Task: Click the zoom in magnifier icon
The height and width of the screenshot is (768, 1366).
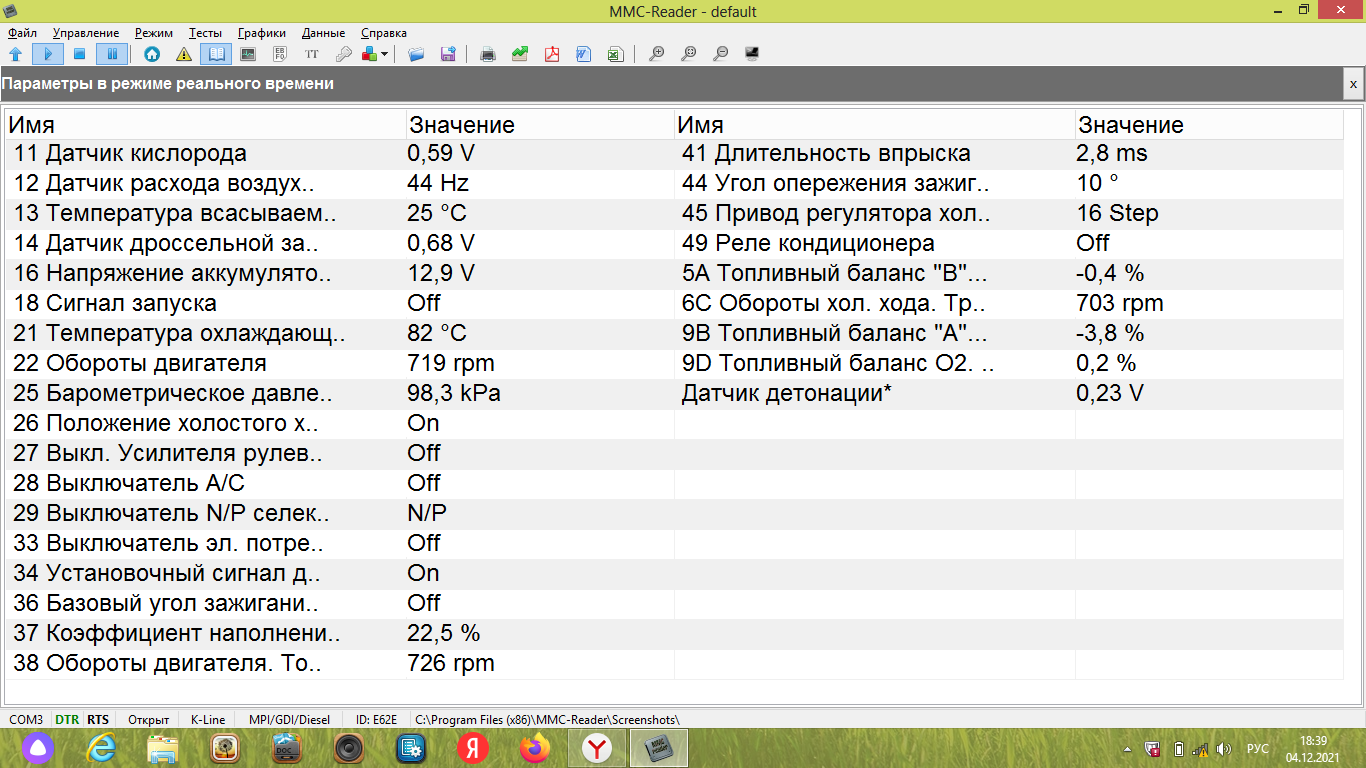Action: [656, 54]
